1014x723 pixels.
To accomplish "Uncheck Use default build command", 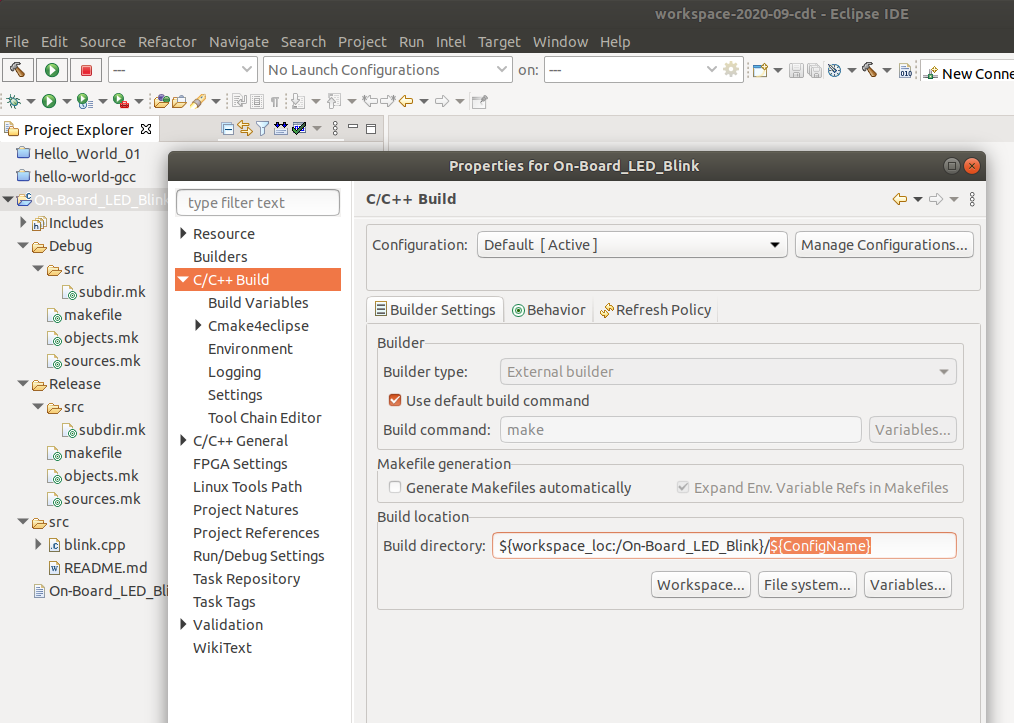I will click(x=395, y=401).
